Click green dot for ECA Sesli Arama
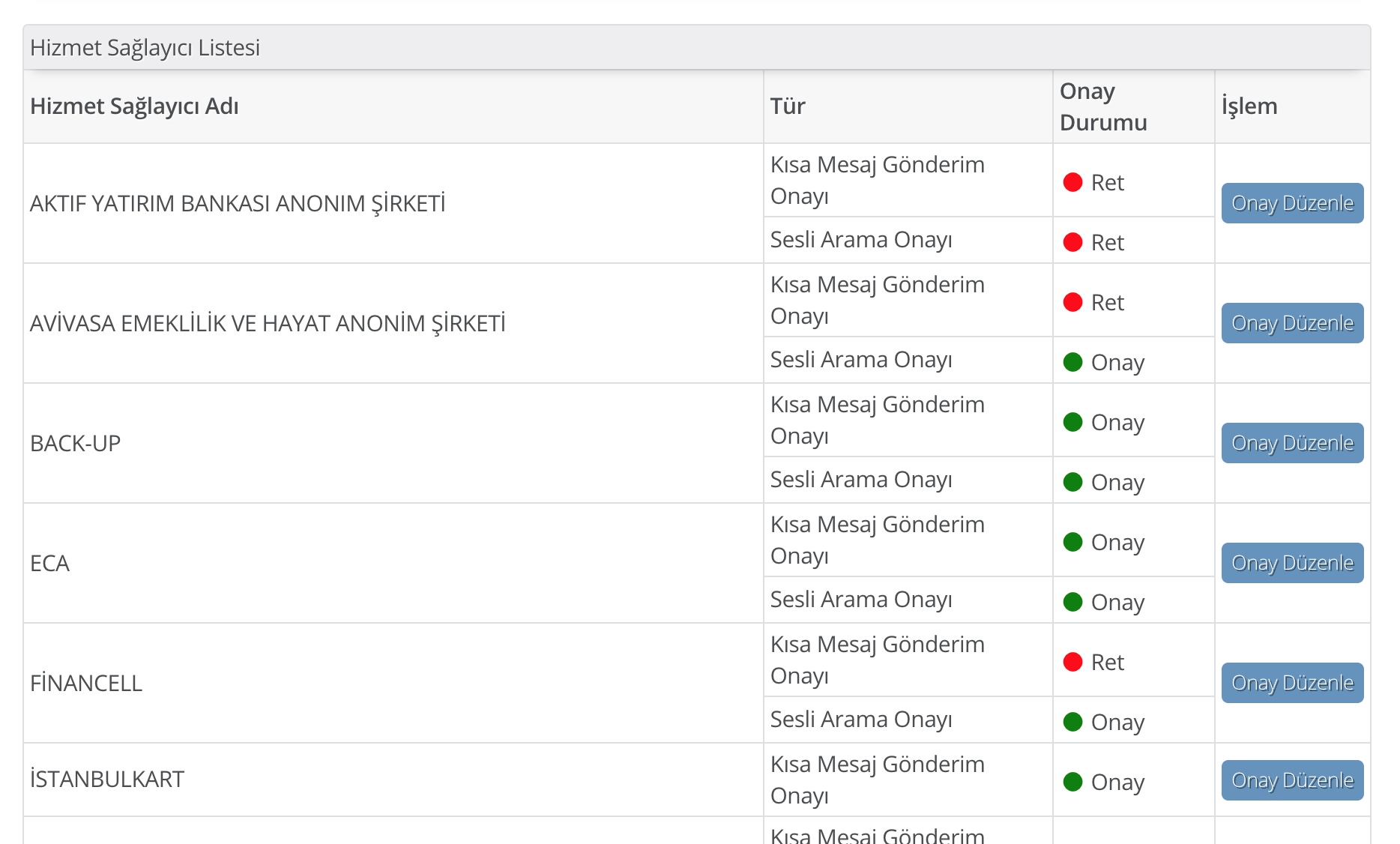Image resolution: width=1400 pixels, height=844 pixels. [1072, 602]
